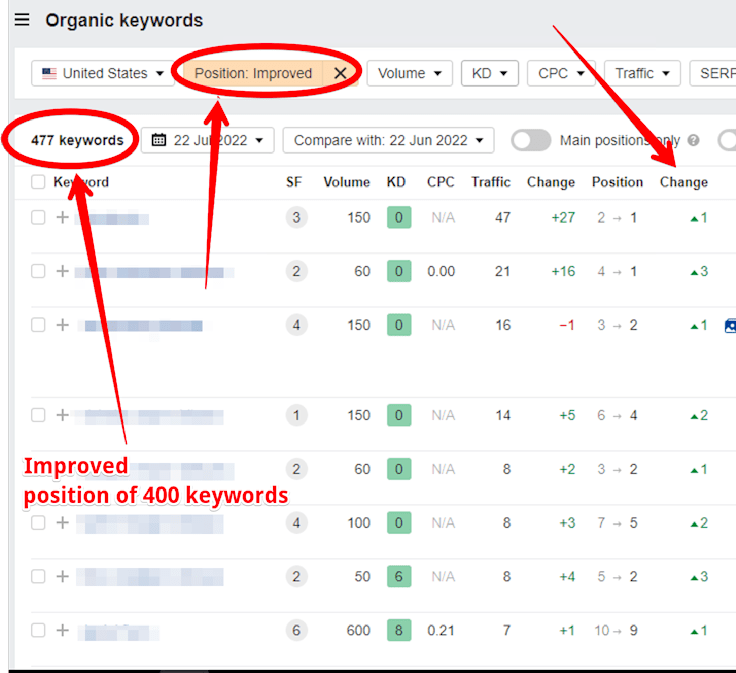Open the hamburger menu beside Organic keywords
The image size is (736, 673).
tap(22, 20)
